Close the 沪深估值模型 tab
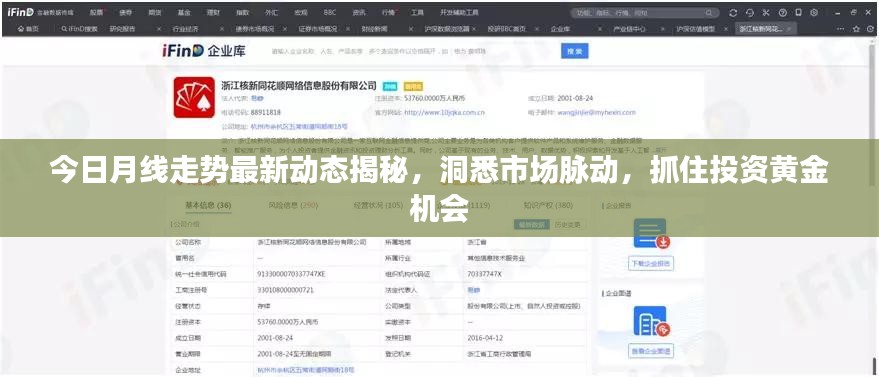The height and width of the screenshot is (377, 879). 725,29
